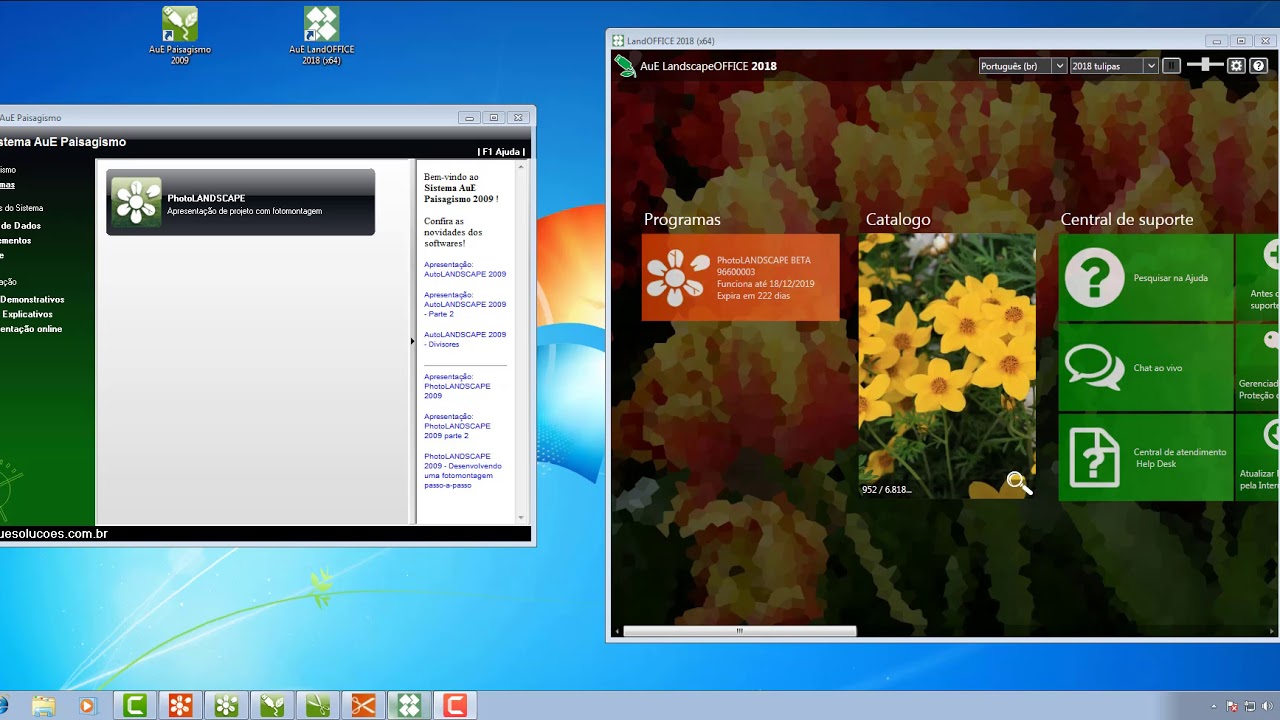Click F1 Ajuda in AuE Paisagismo
1280x720 pixels.
[501, 152]
